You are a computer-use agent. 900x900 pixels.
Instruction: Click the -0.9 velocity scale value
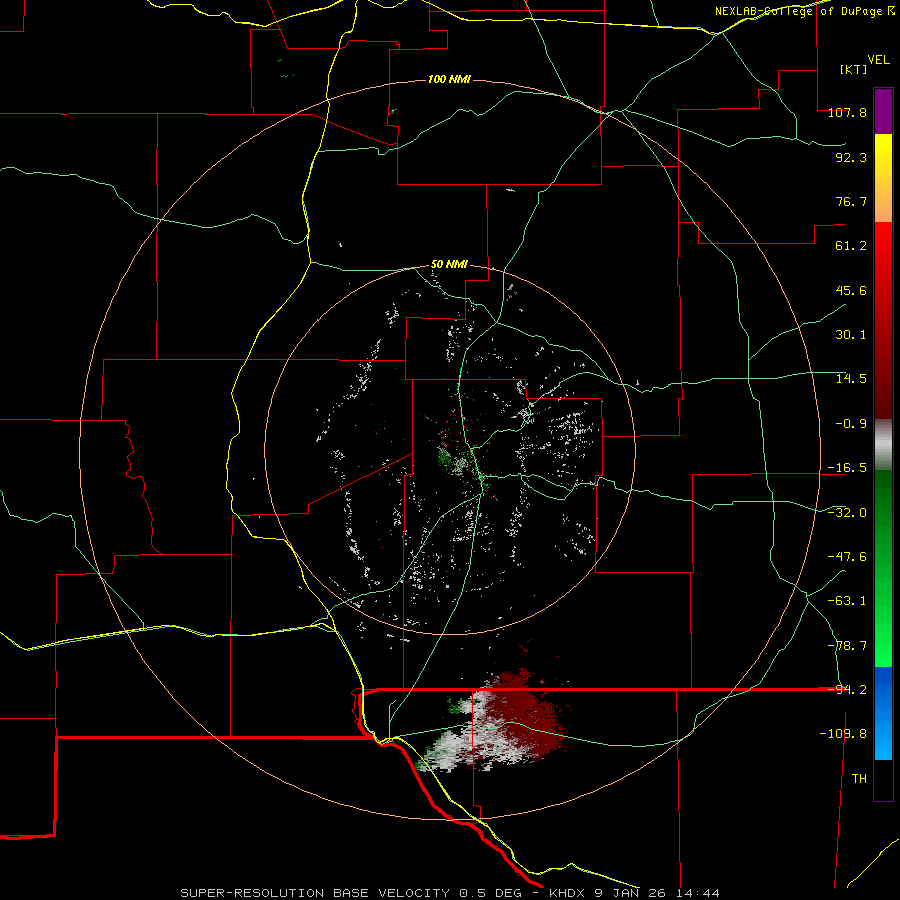click(851, 424)
